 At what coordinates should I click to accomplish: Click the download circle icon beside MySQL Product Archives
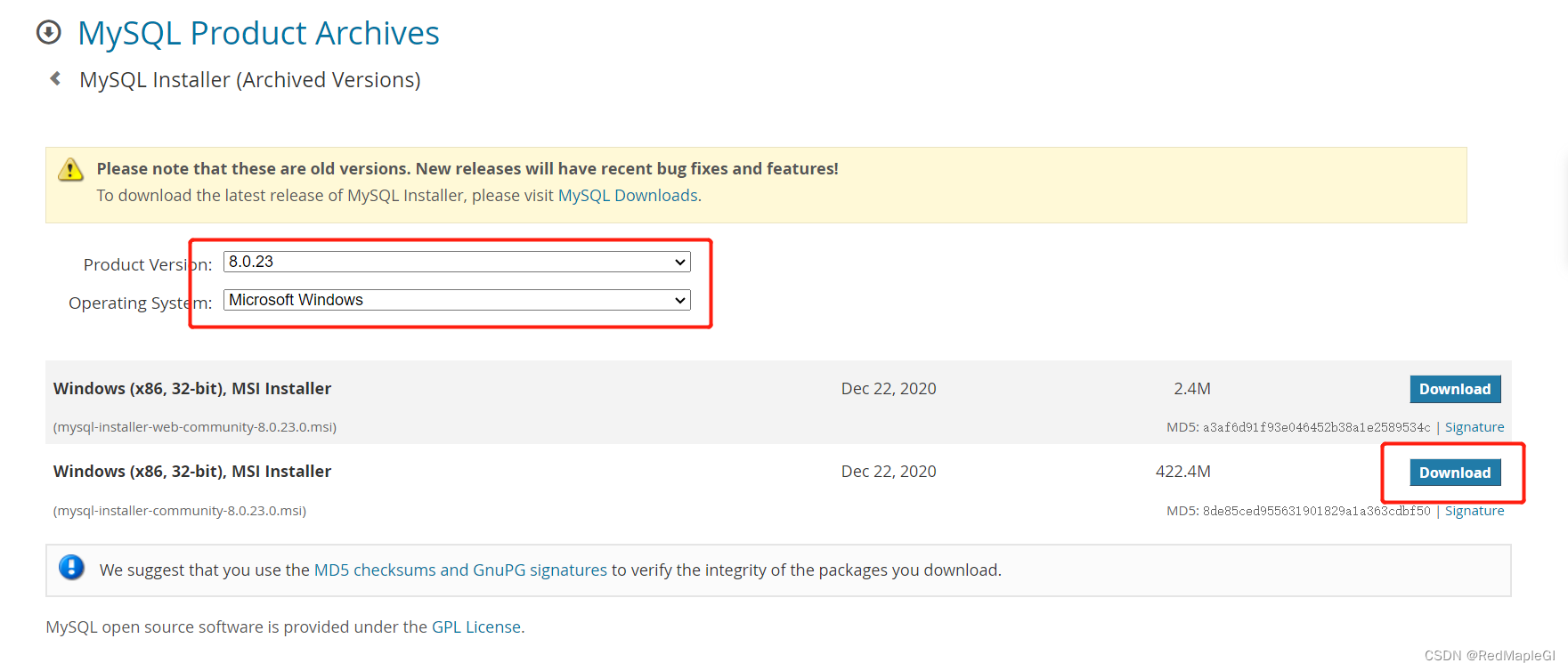point(48,33)
